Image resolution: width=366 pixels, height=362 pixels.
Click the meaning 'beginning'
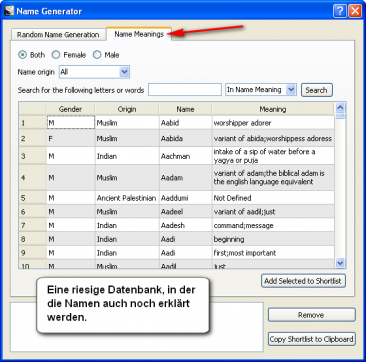pyautogui.click(x=273, y=239)
